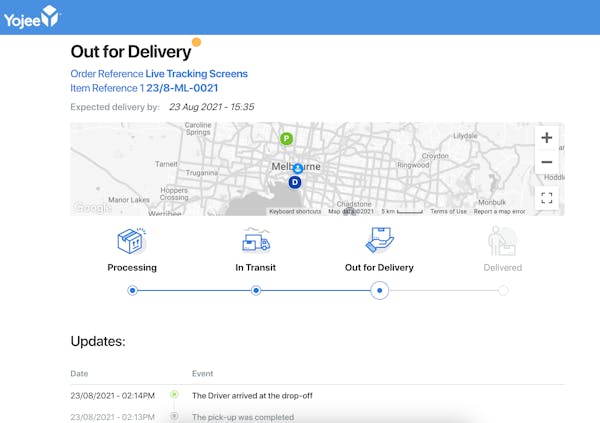Click Croydon on the map
This screenshot has height=423, width=600.
(x=435, y=156)
